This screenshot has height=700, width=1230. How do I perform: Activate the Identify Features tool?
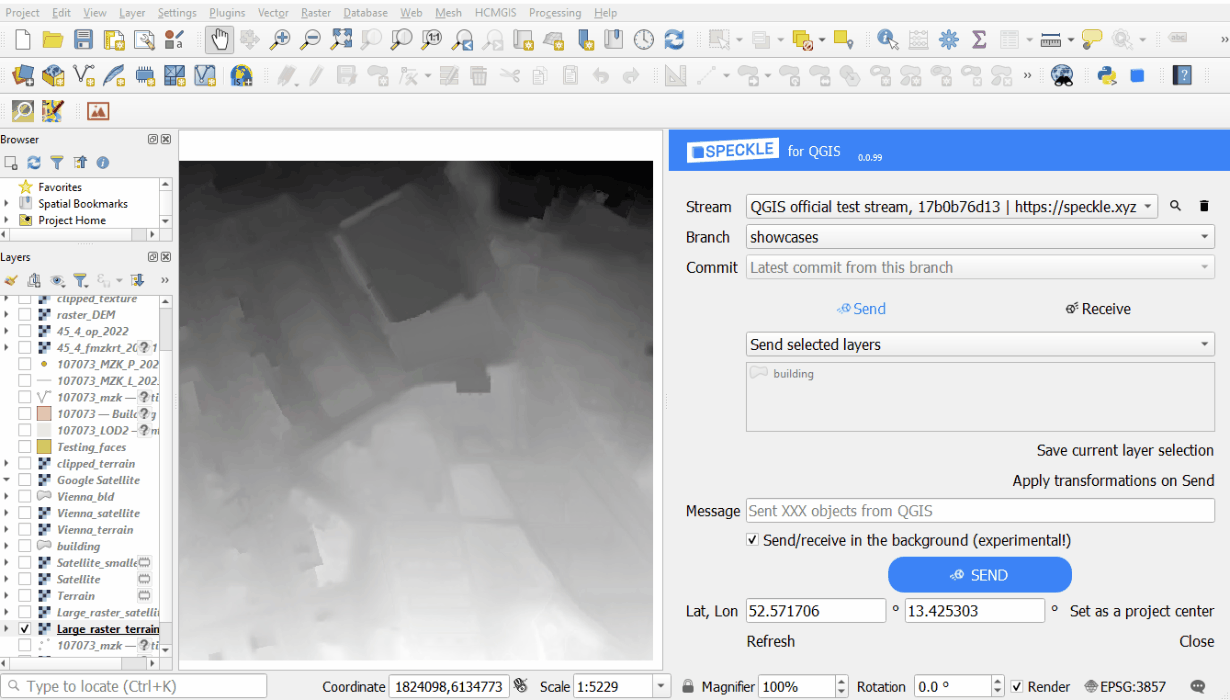(887, 39)
